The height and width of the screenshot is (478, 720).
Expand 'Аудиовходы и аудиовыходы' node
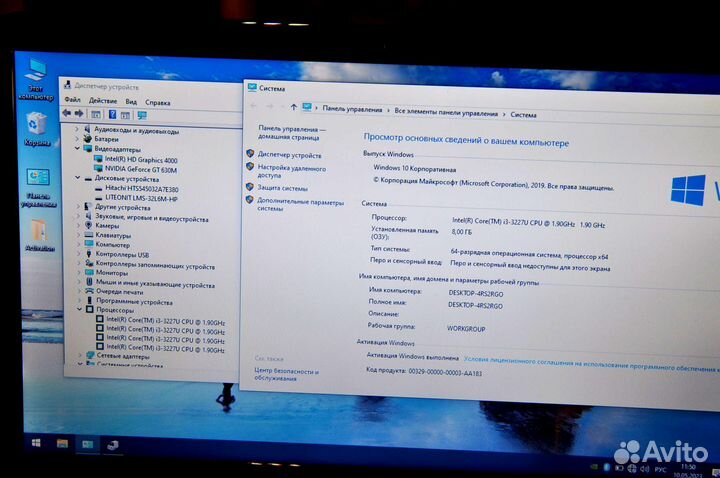[77, 130]
